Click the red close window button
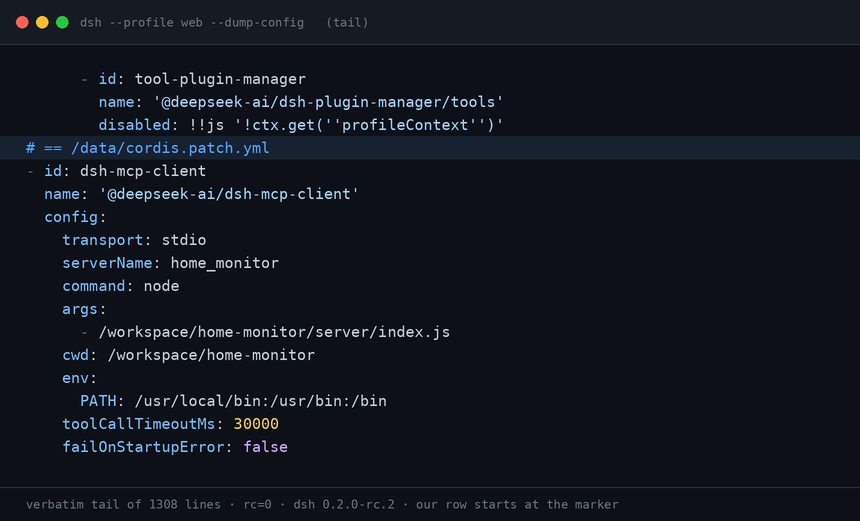This screenshot has width=860, height=521. tap(22, 22)
